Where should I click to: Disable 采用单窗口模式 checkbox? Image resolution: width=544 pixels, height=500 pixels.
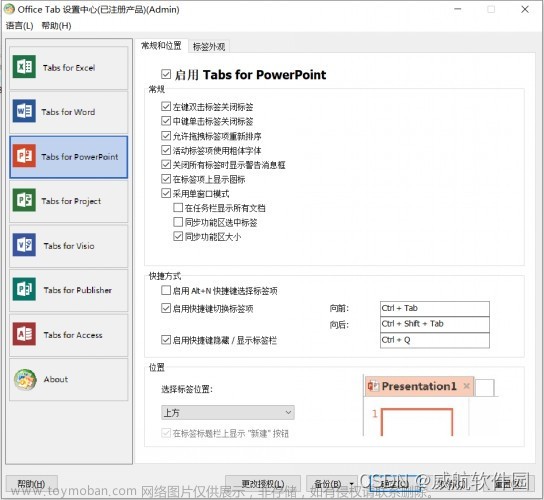click(166, 193)
